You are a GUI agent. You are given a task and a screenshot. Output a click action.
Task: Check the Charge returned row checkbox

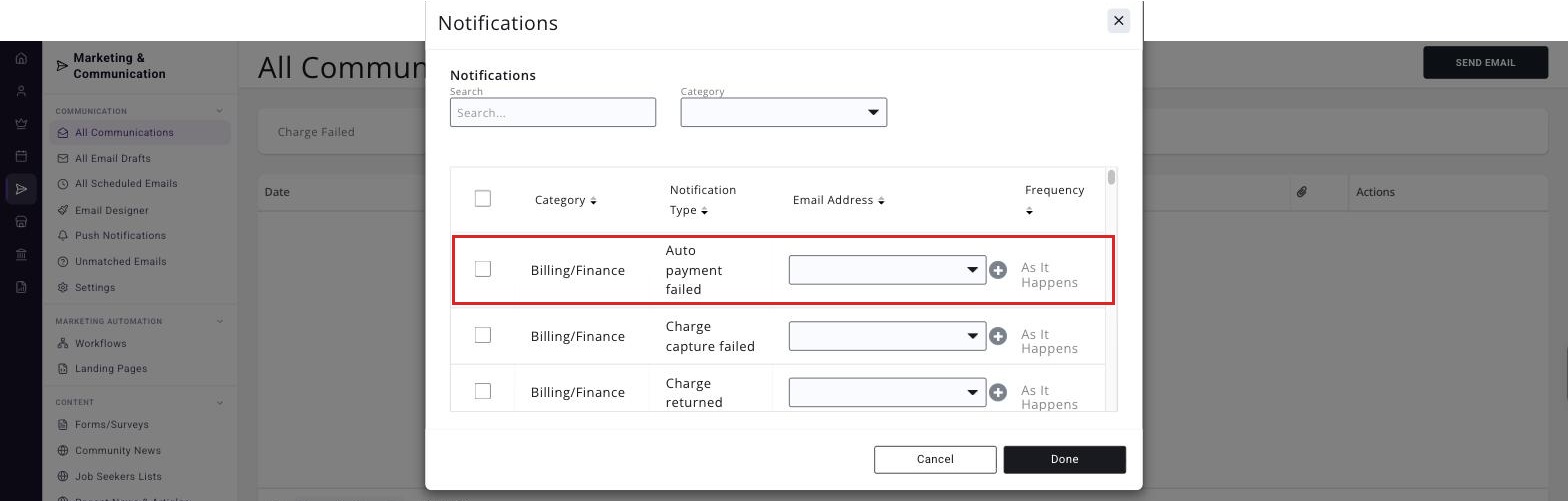(482, 391)
